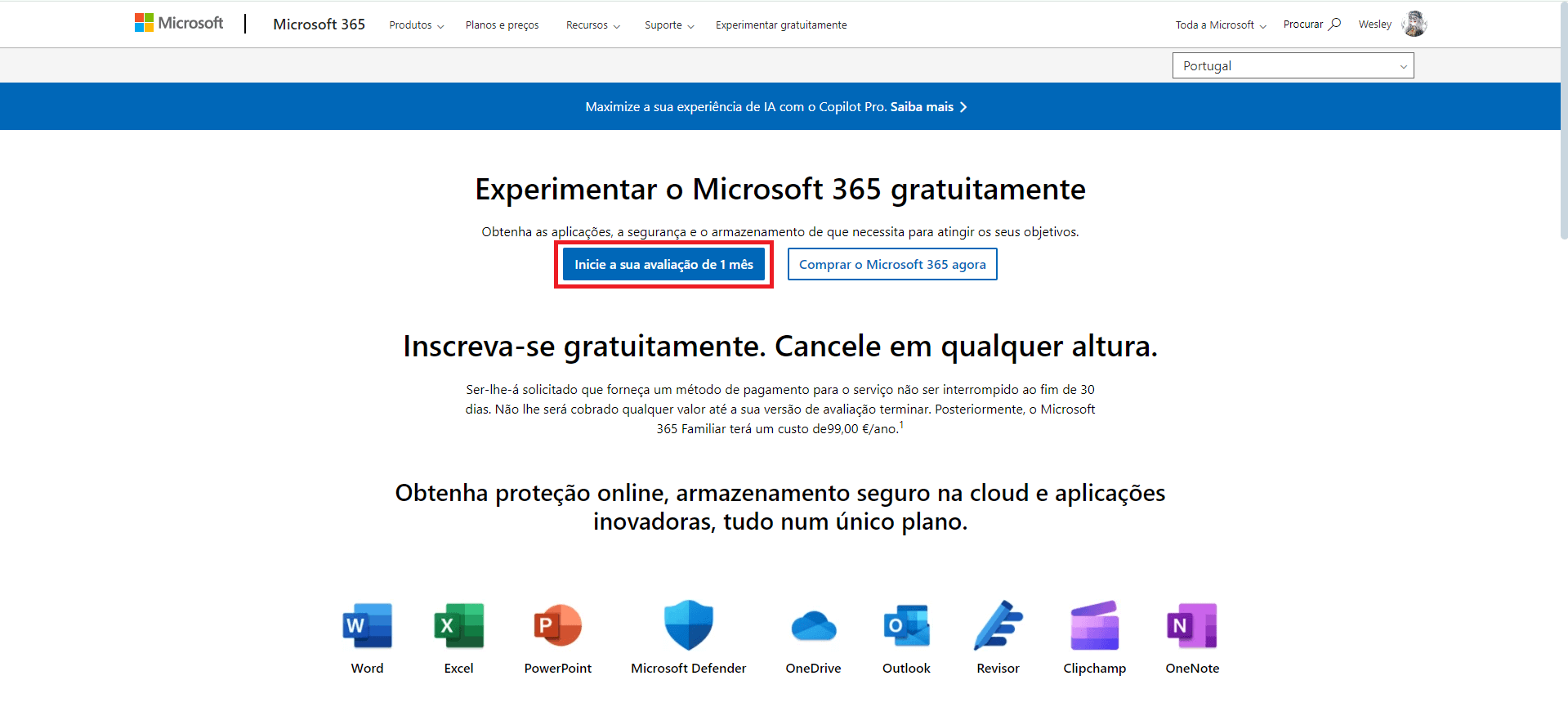The width and height of the screenshot is (1568, 725).
Task: Click the Microsoft Defender label
Action: 689,669
